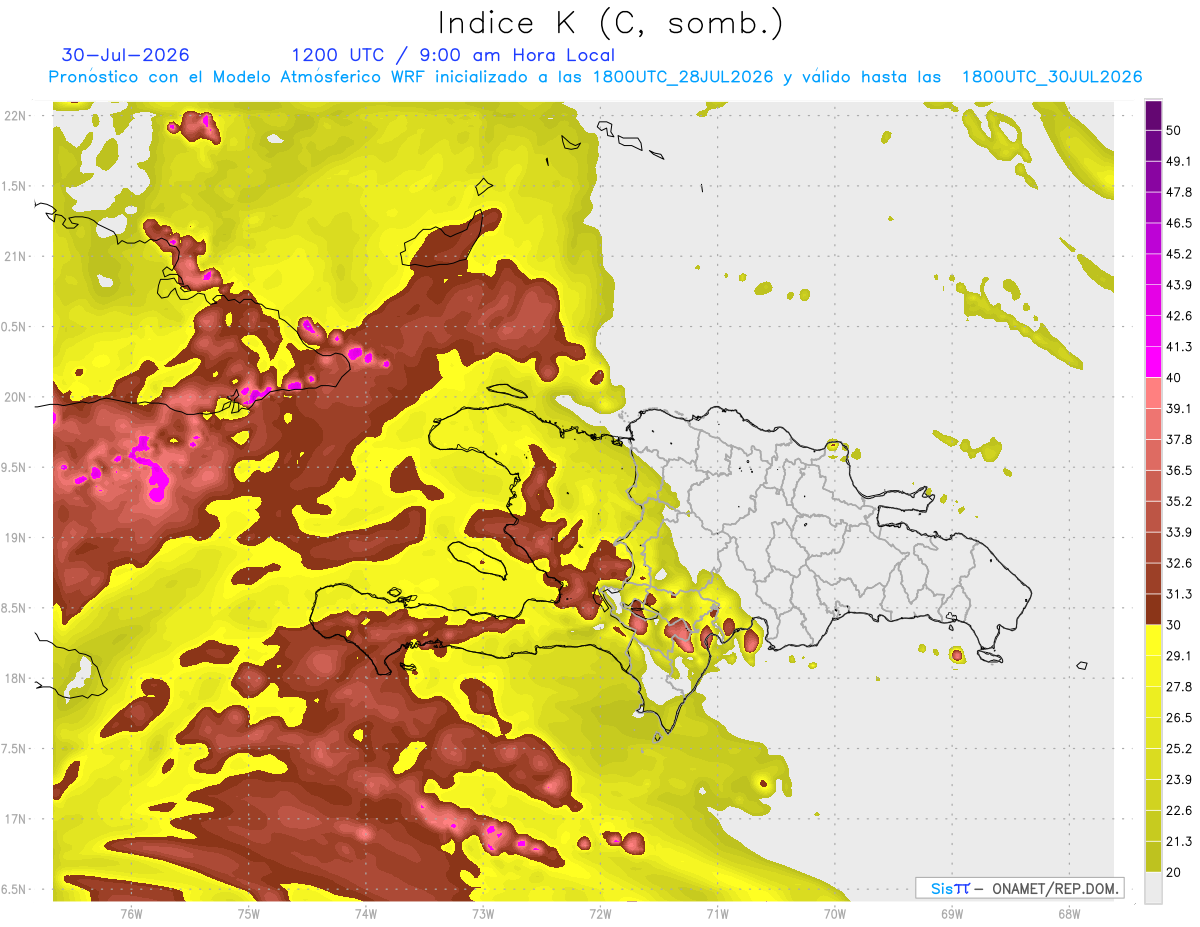Click the "37.8" color scale value

1179,440
